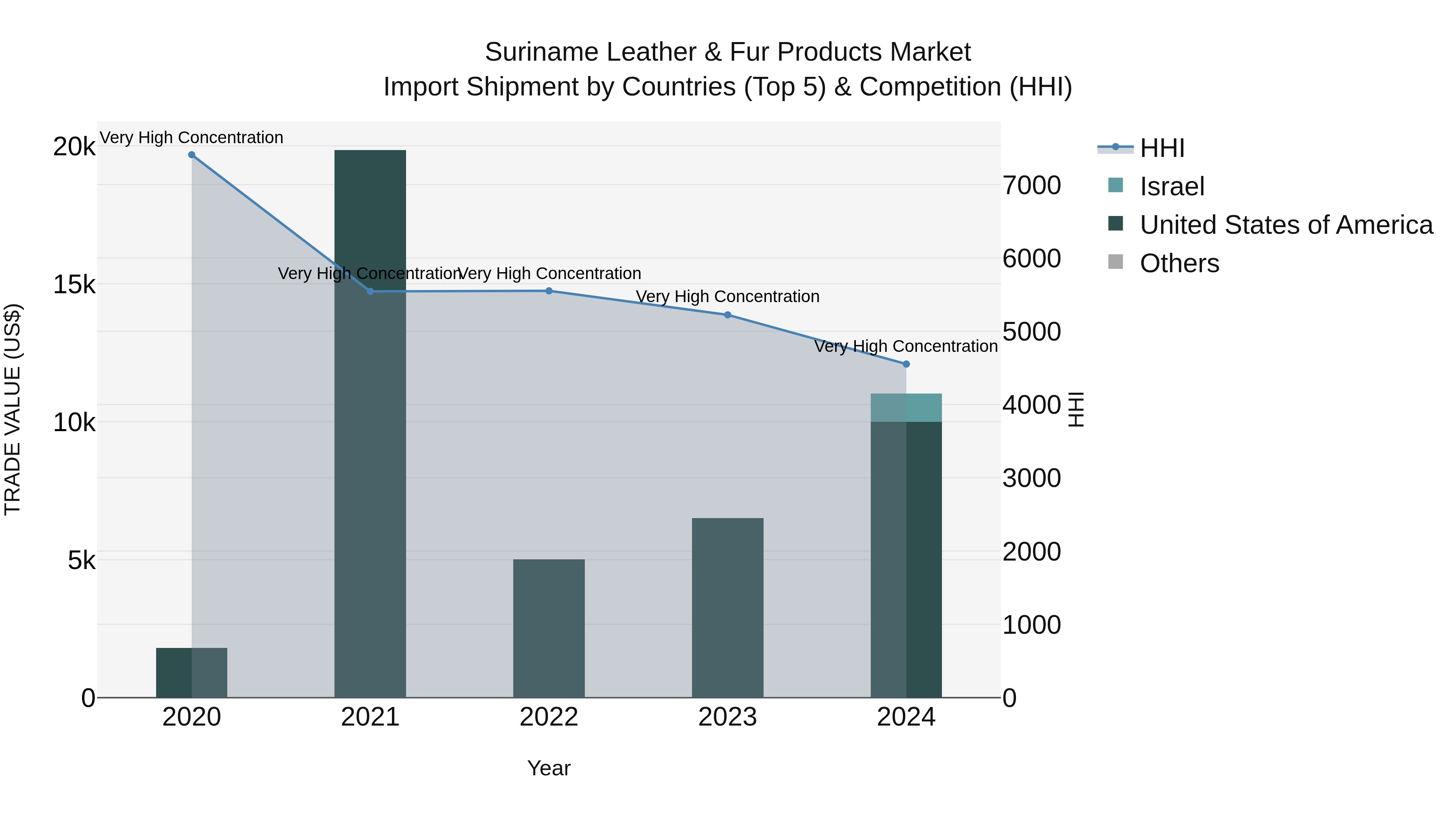This screenshot has width=1456, height=819.
Task: Click the 2023 United States bar
Action: 728,607
